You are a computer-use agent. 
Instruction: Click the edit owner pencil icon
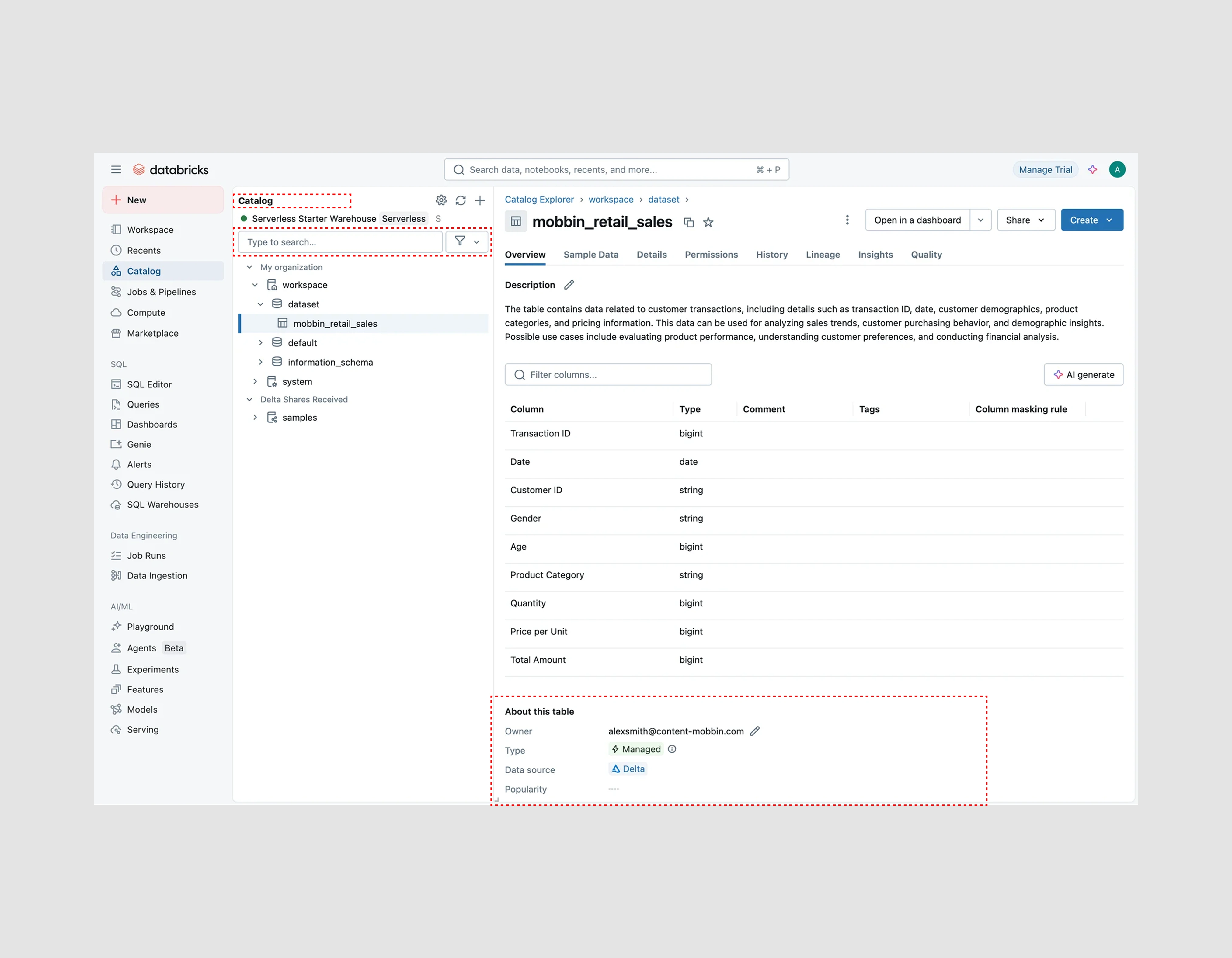tap(755, 731)
